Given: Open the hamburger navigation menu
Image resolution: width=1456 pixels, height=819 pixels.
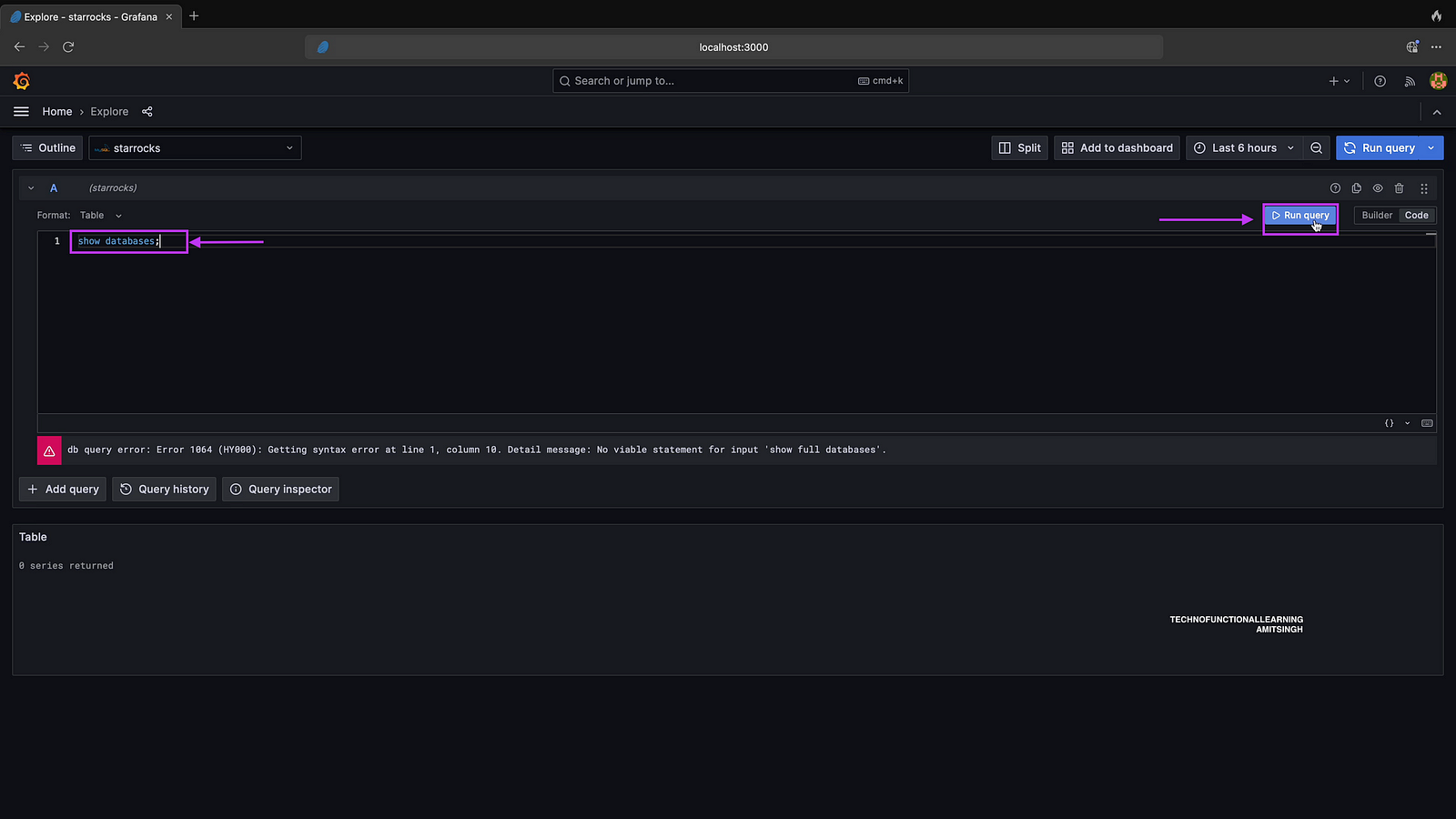Looking at the screenshot, I should click(x=21, y=112).
